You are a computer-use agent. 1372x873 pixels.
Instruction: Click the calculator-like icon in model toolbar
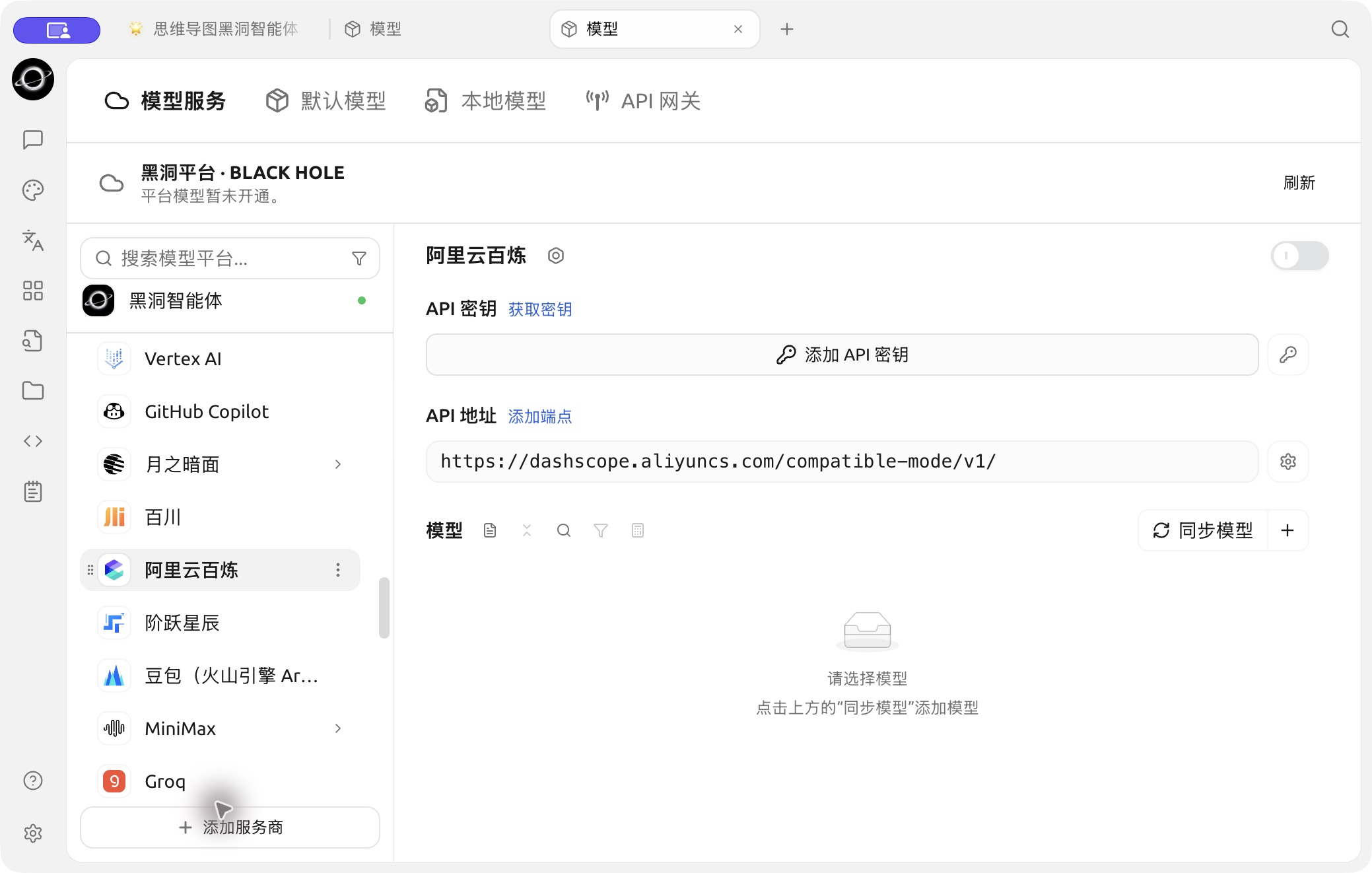[x=638, y=530]
